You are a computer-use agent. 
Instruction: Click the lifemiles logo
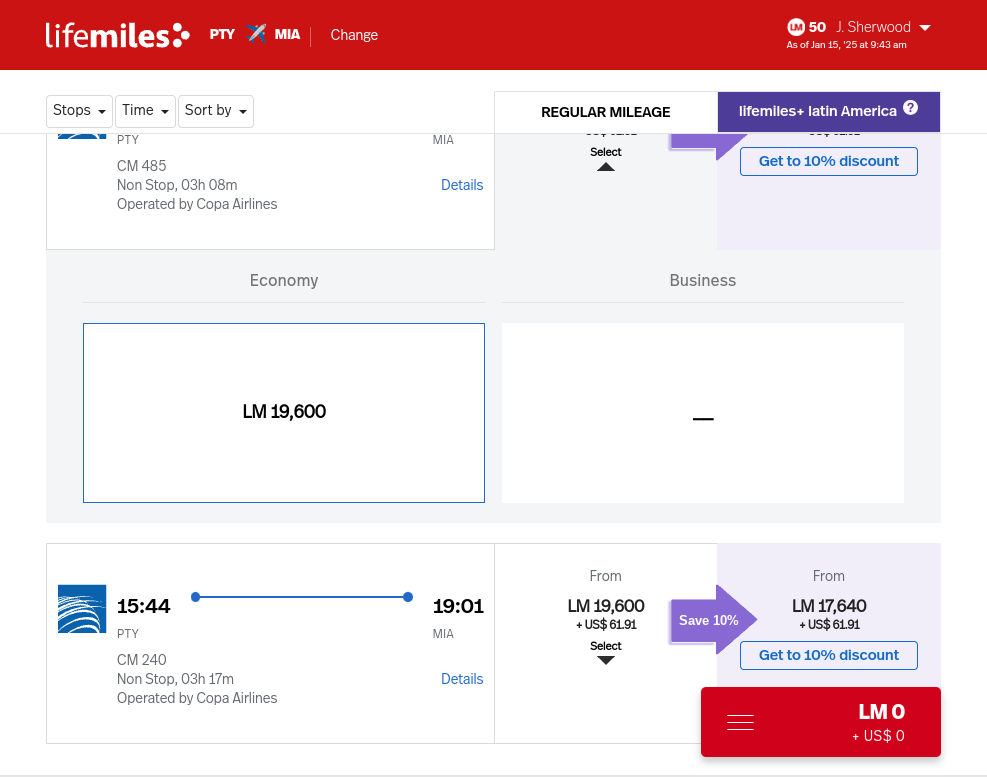pyautogui.click(x=117, y=35)
